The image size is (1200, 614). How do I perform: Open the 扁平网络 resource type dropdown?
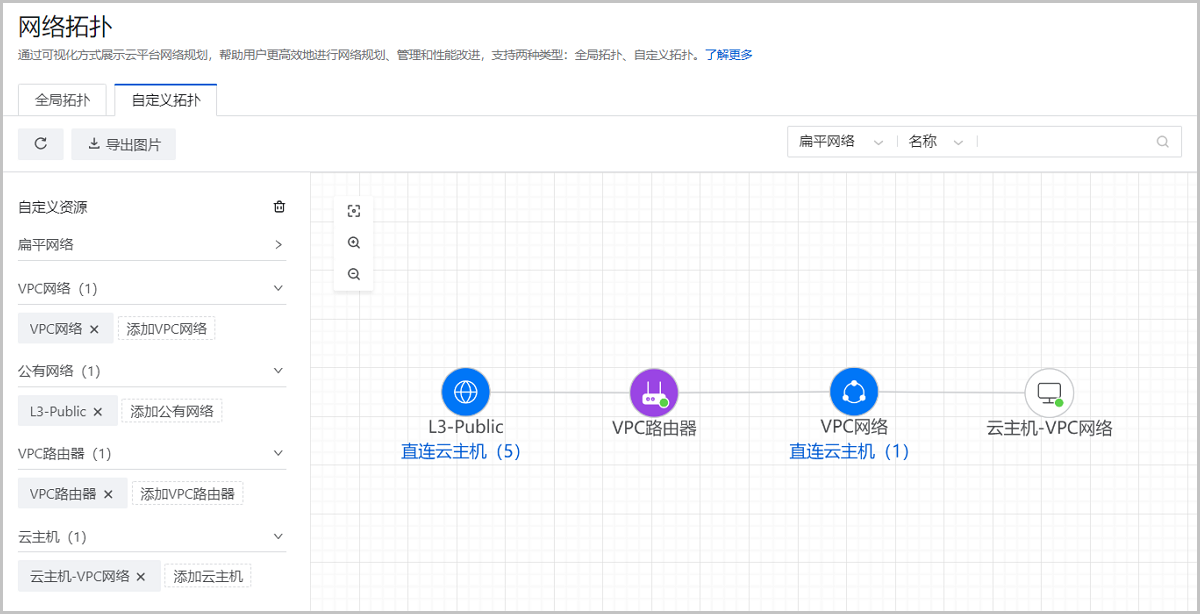click(841, 142)
